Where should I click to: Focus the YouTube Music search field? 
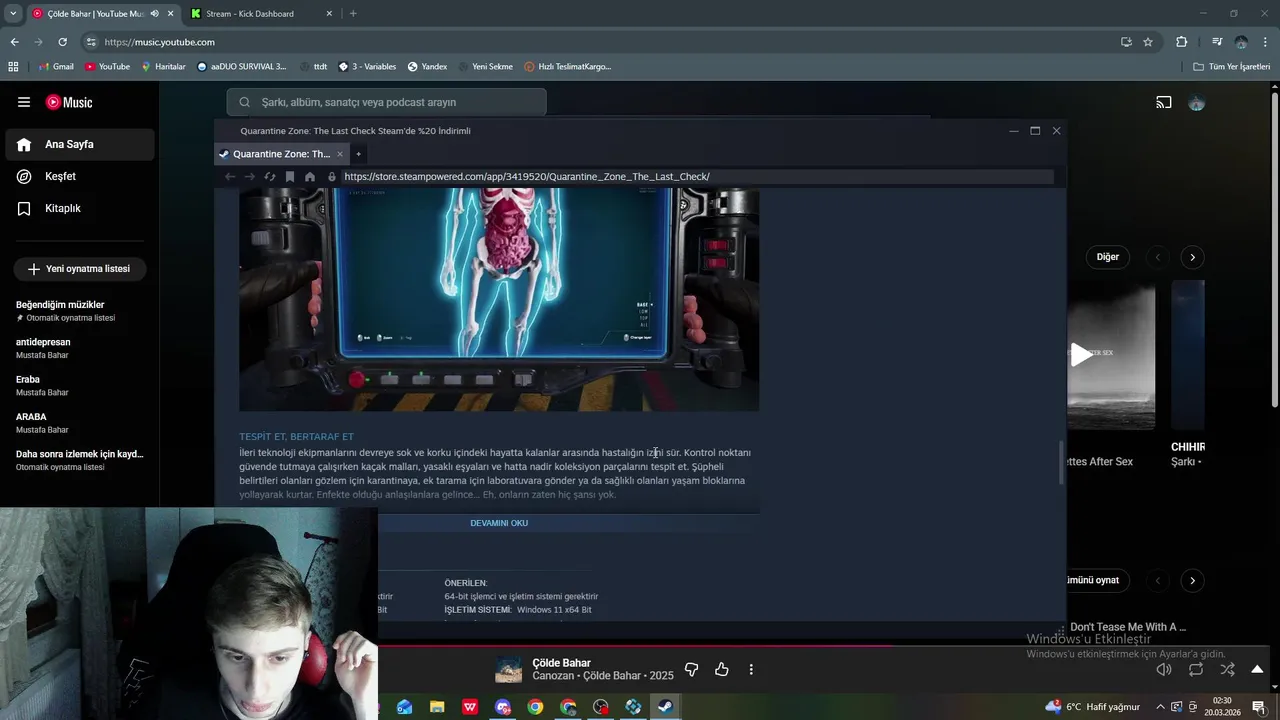click(387, 102)
